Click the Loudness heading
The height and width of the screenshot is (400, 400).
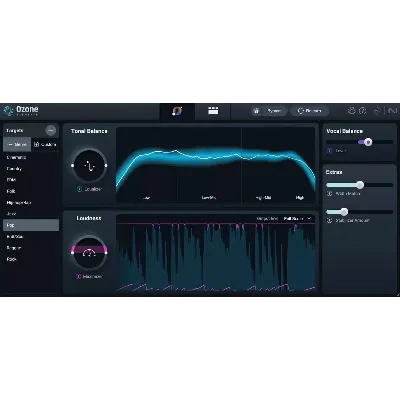(x=89, y=218)
